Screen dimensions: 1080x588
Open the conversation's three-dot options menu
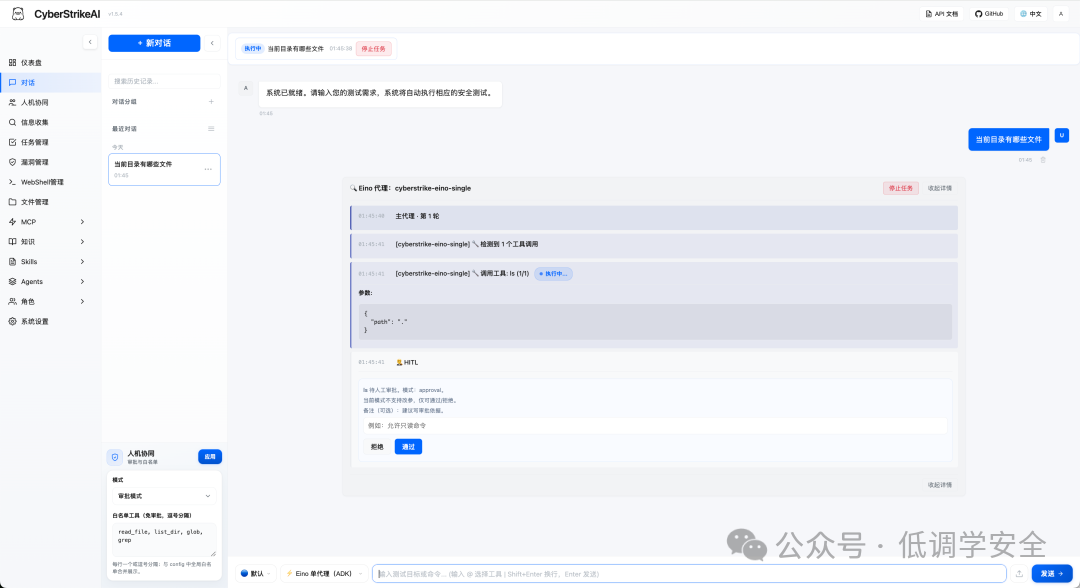[208, 169]
